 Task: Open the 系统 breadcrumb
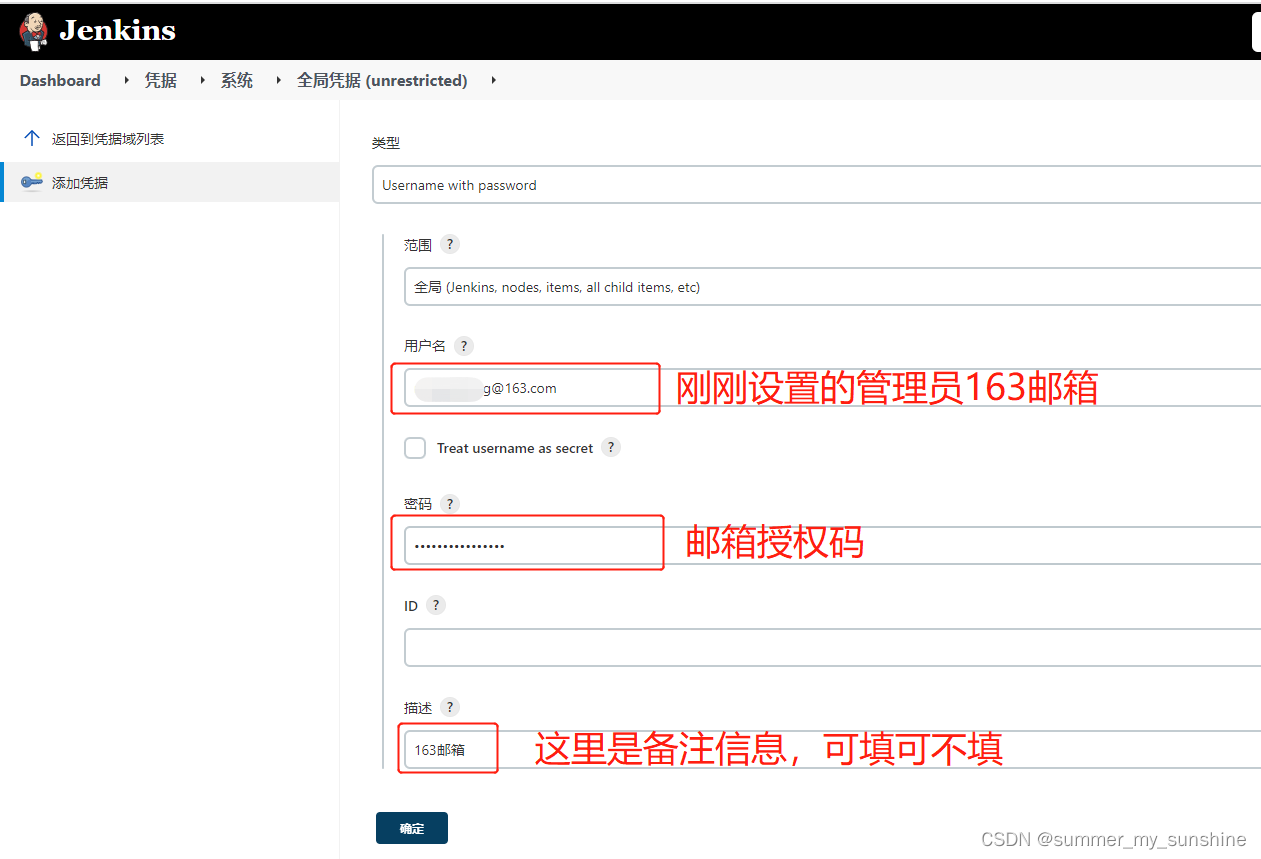[237, 81]
